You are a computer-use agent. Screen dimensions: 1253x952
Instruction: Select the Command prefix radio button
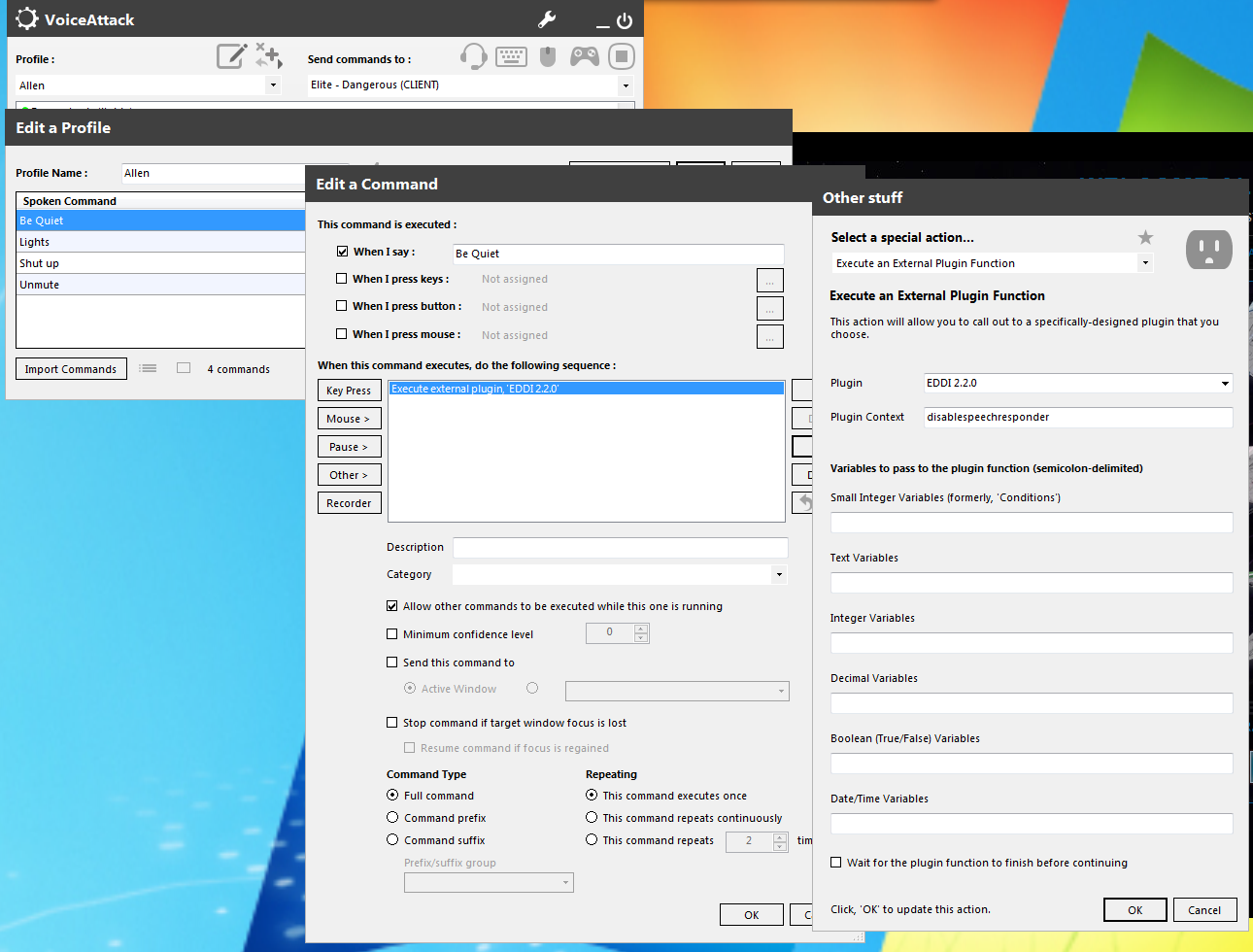[392, 817]
